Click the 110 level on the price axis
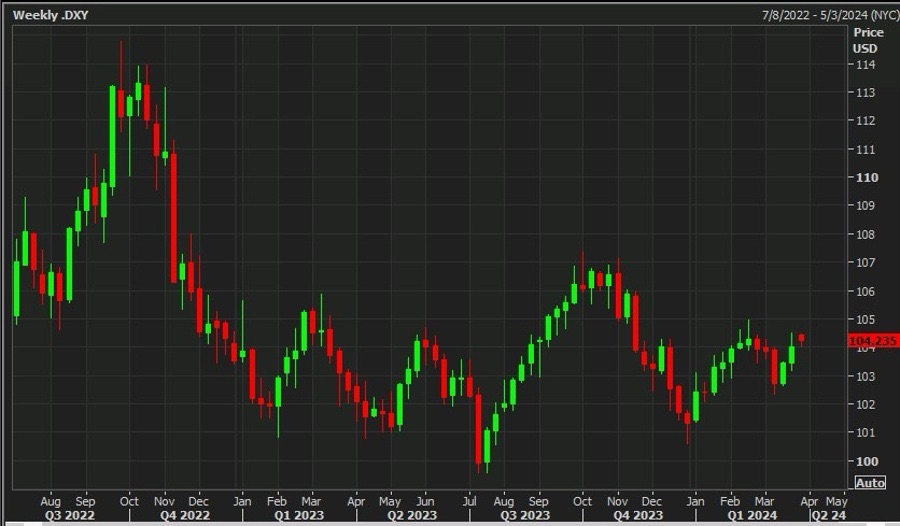Screen dimensions: 900x526 click(x=866, y=177)
